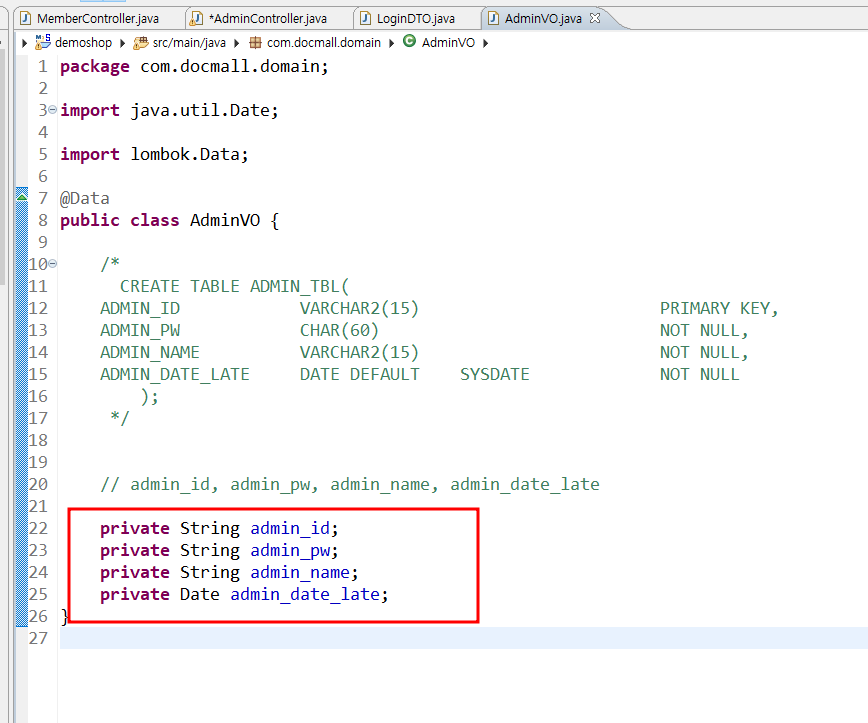Click the admin_date_late field name
The width and height of the screenshot is (868, 723).
click(305, 594)
